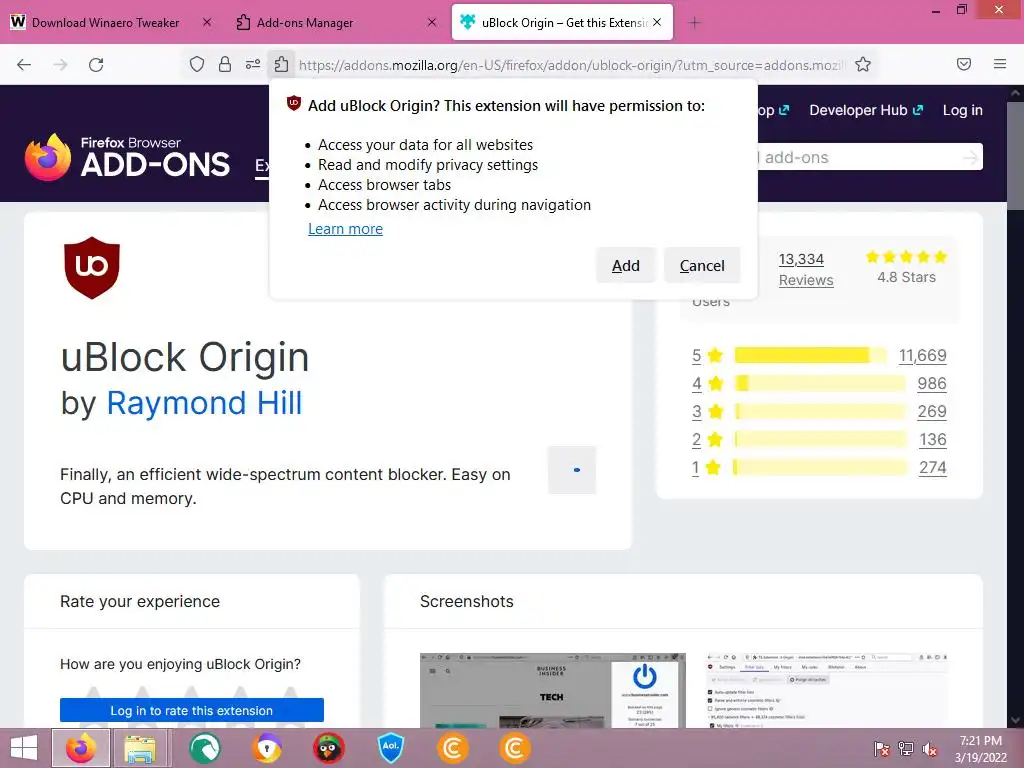Switch to Download Winaero Tweaker tab

click(104, 23)
